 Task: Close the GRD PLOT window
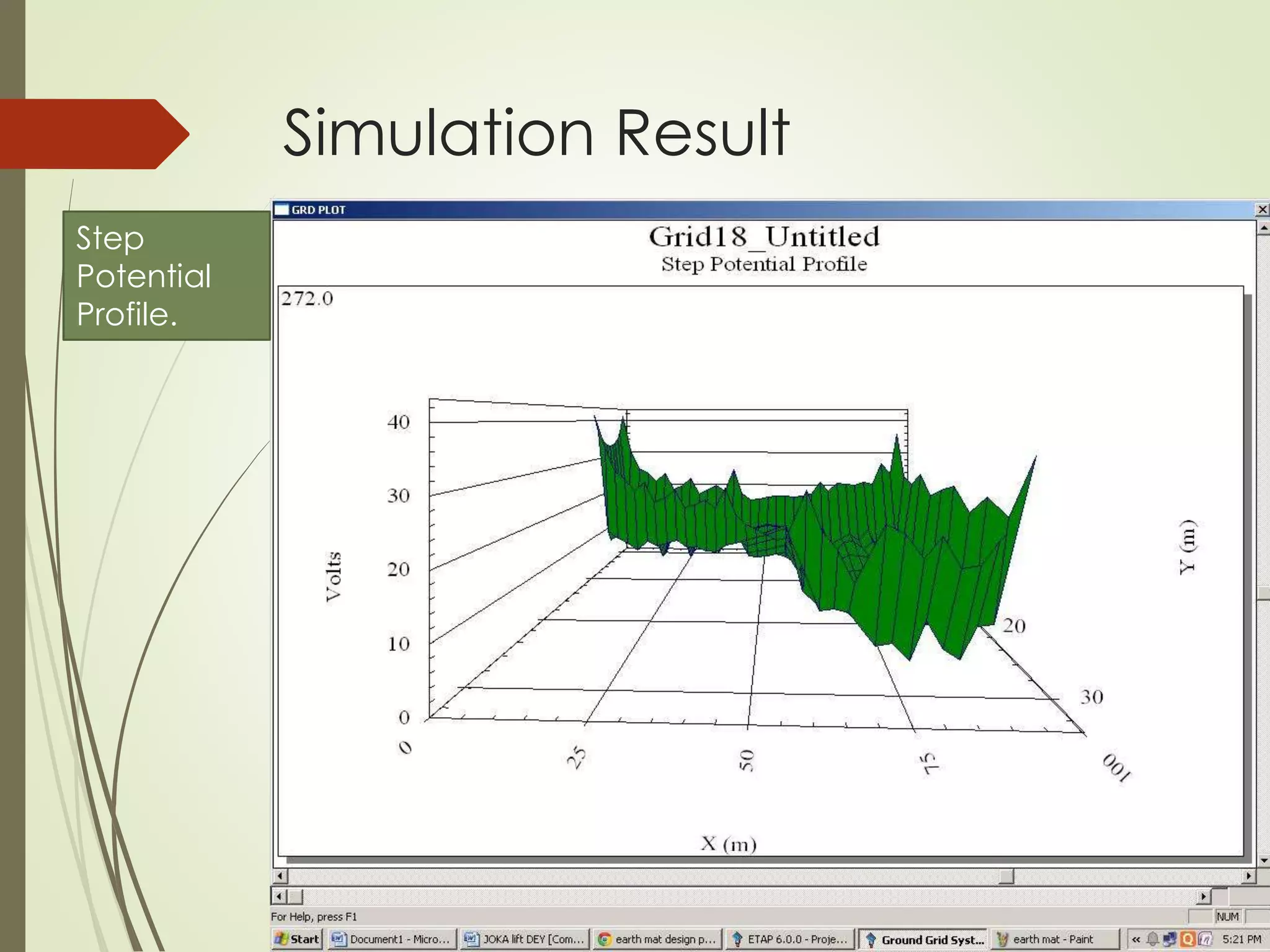pos(1262,209)
